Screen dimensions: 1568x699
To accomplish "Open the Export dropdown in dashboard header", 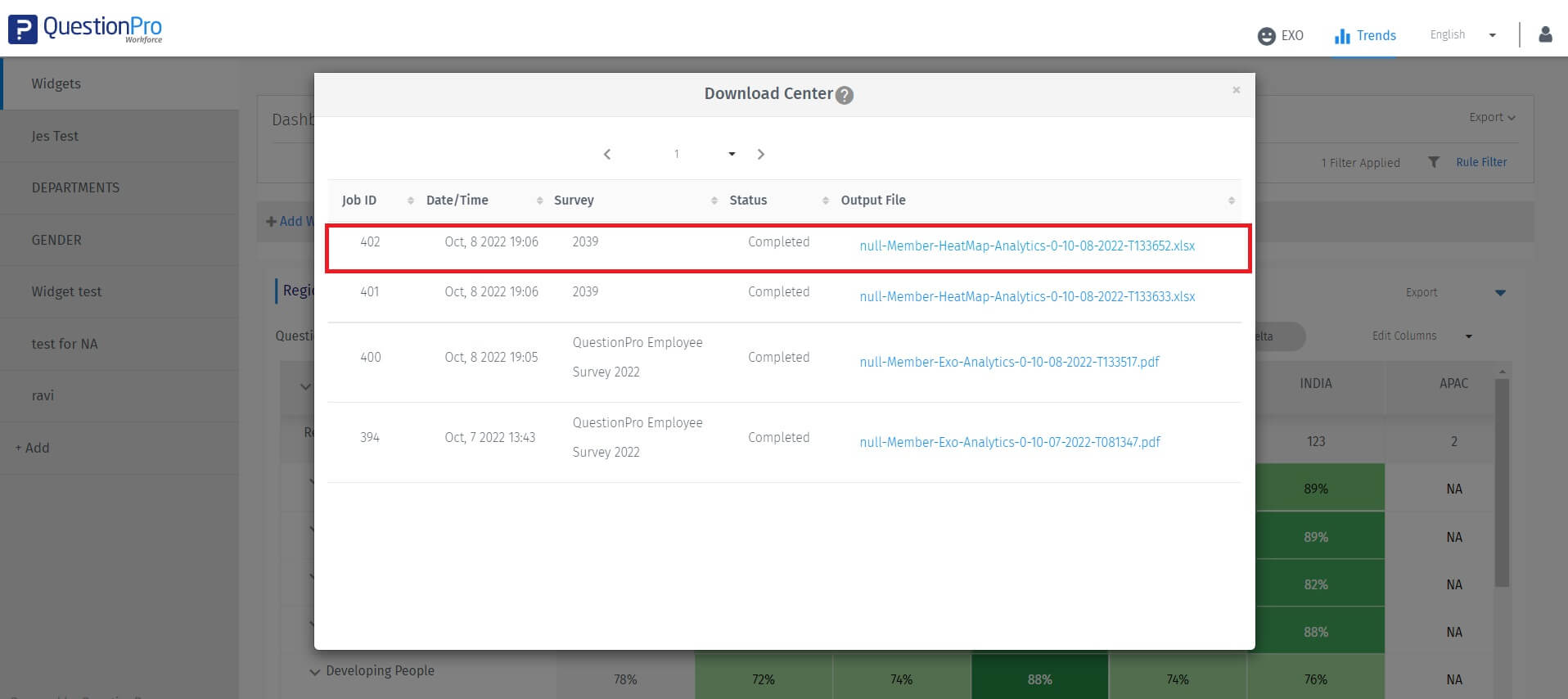I will pyautogui.click(x=1492, y=118).
